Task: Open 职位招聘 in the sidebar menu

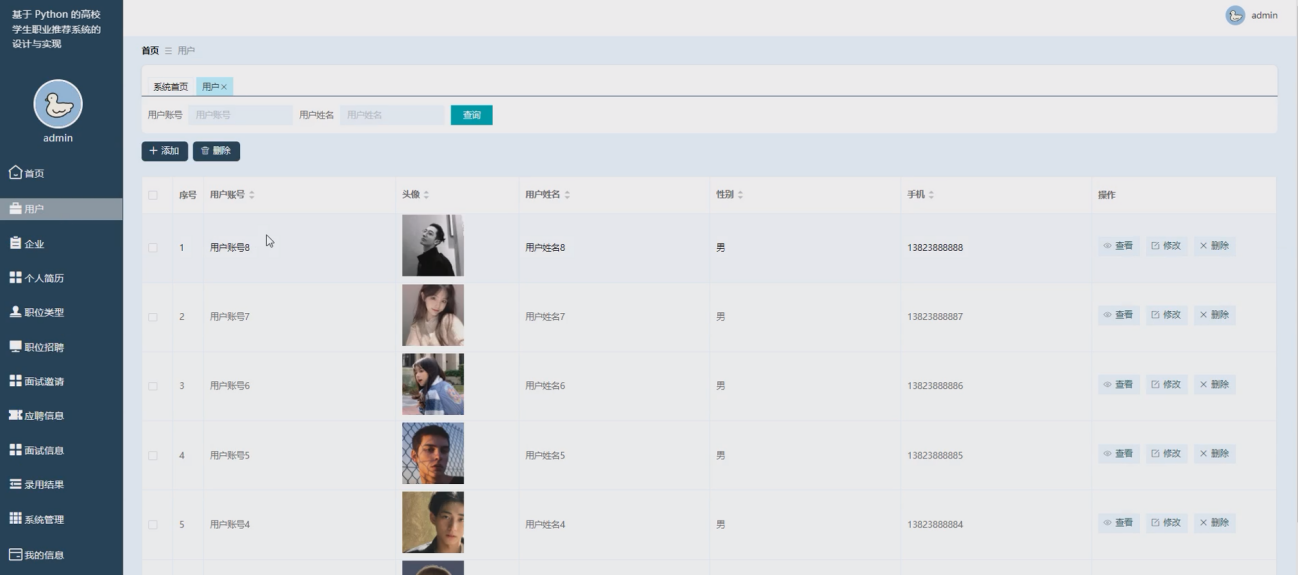Action: pyautogui.click(x=61, y=347)
